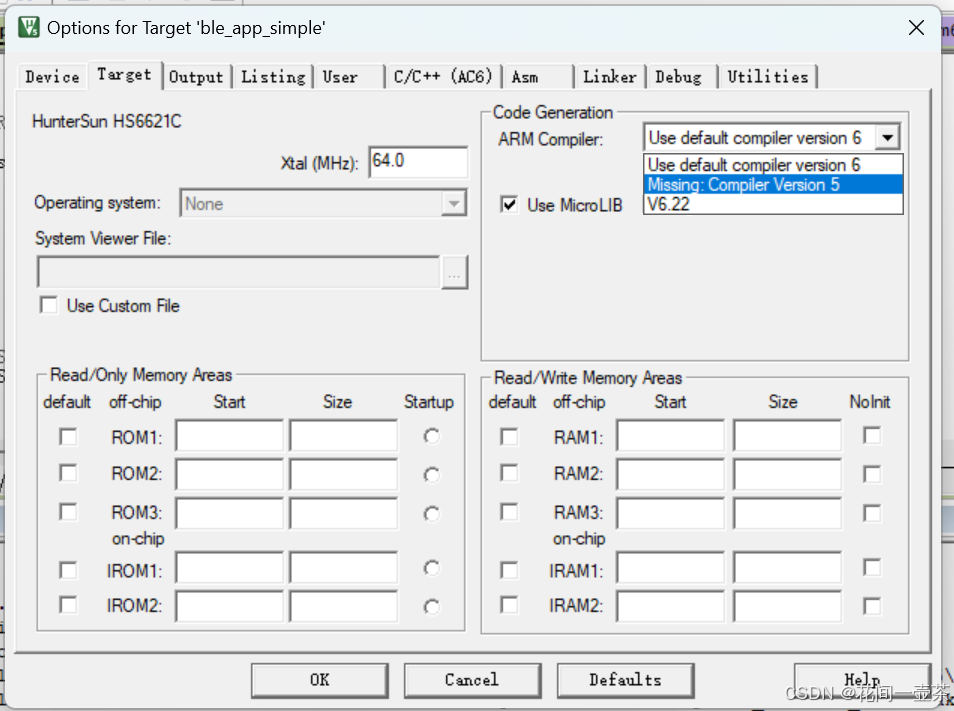The height and width of the screenshot is (711, 954).
Task: Open the Utilities tab
Action: [768, 77]
